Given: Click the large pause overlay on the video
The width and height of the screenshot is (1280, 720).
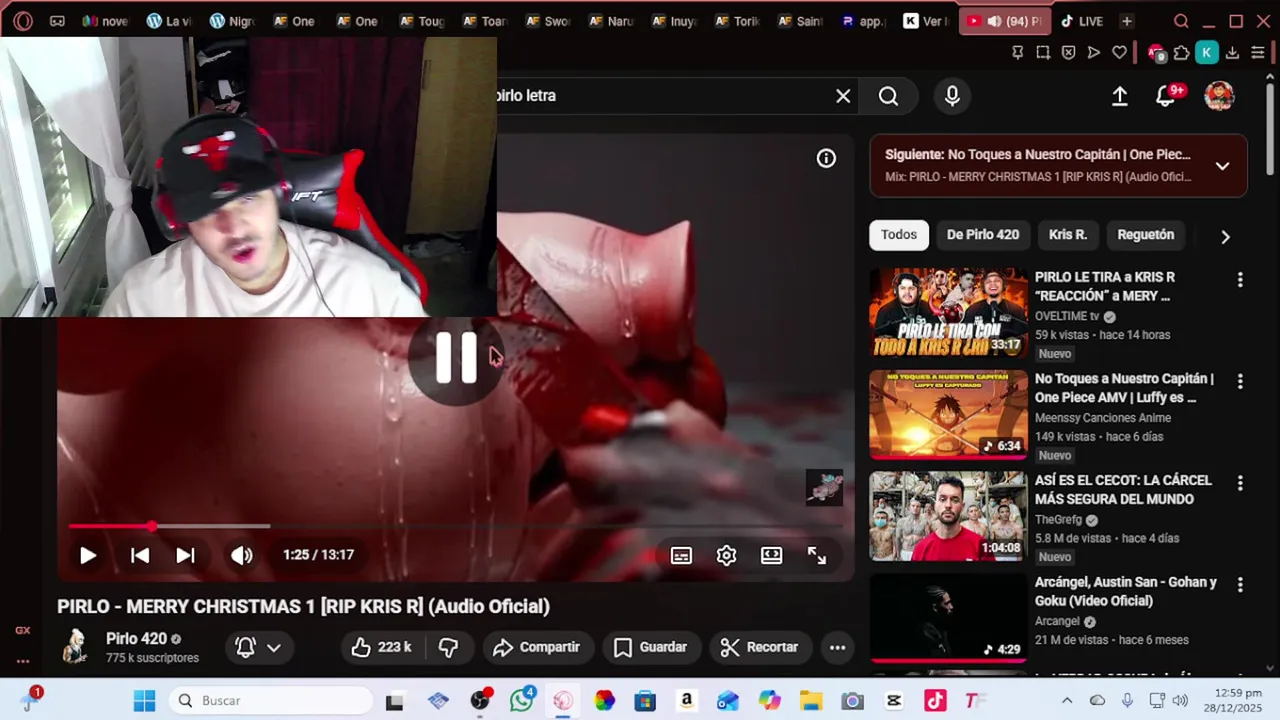Looking at the screenshot, I should (456, 357).
